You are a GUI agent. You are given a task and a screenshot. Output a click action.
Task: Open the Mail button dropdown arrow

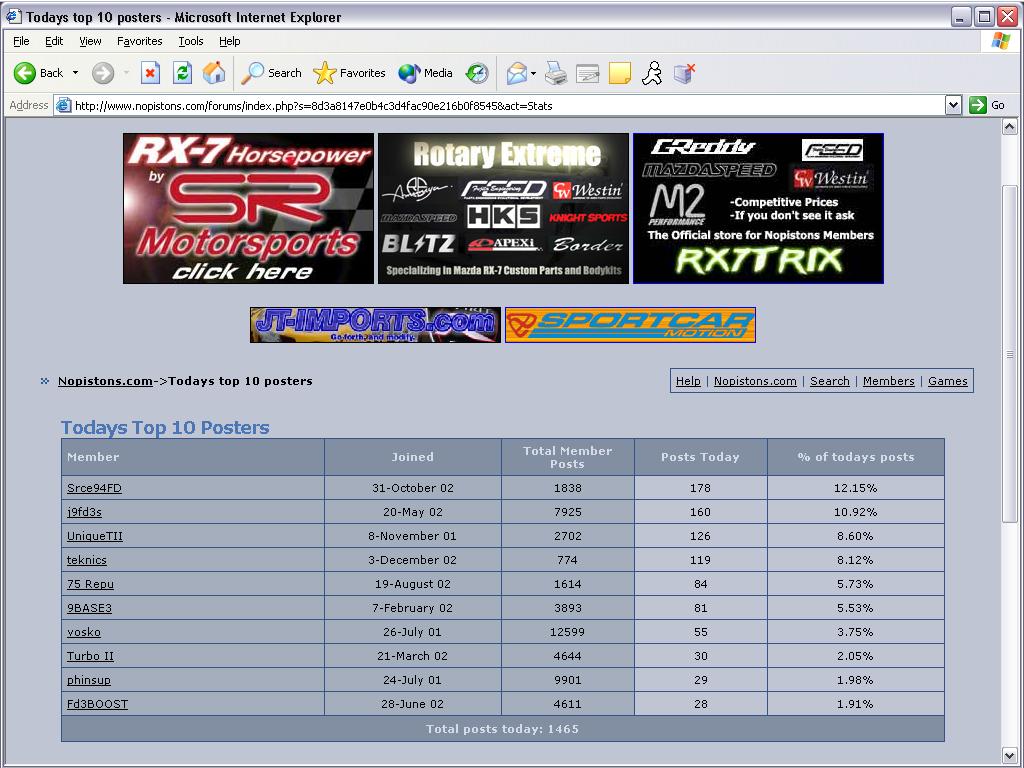[x=533, y=73]
